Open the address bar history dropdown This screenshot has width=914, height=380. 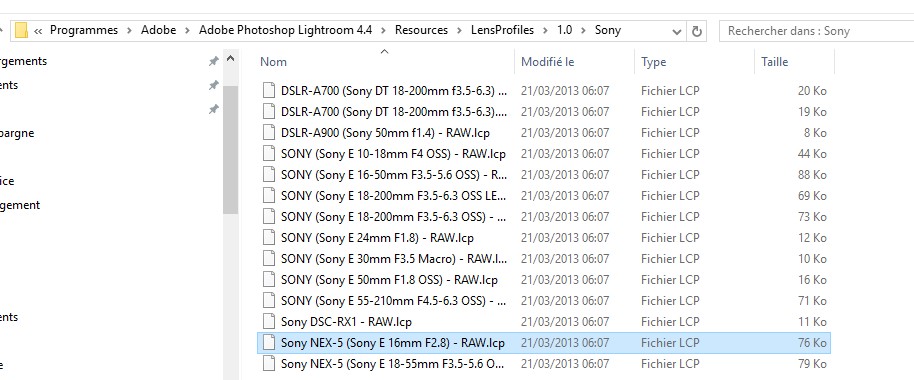pyautogui.click(x=677, y=31)
